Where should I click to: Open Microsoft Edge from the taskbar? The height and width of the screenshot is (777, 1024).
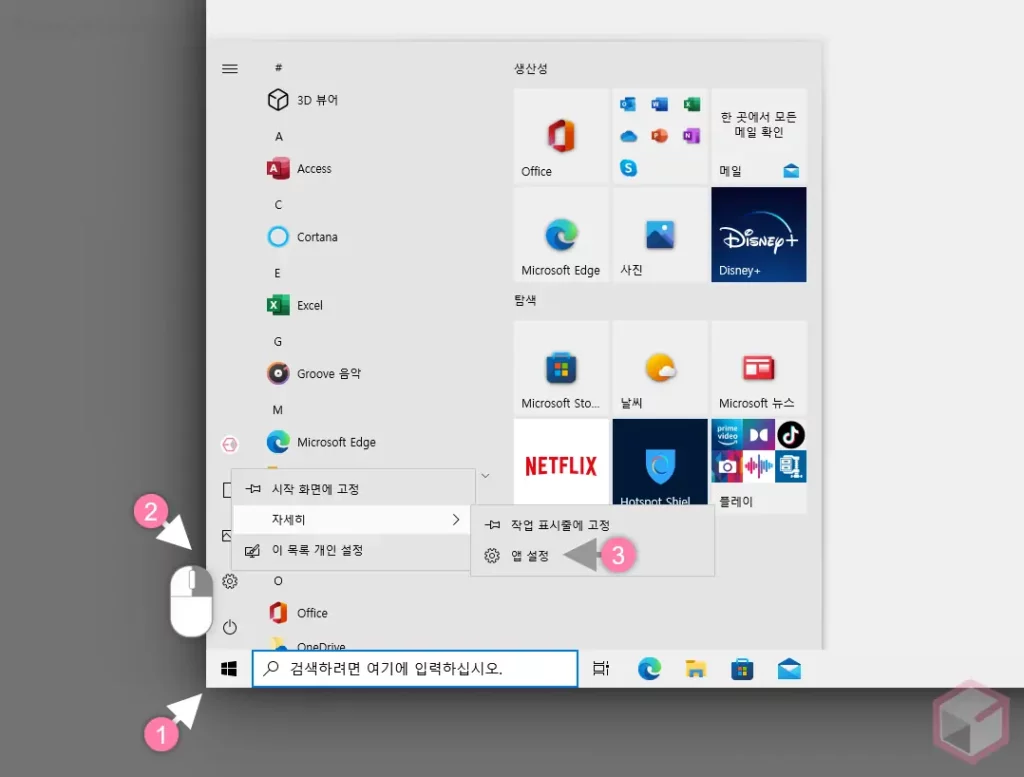click(649, 667)
